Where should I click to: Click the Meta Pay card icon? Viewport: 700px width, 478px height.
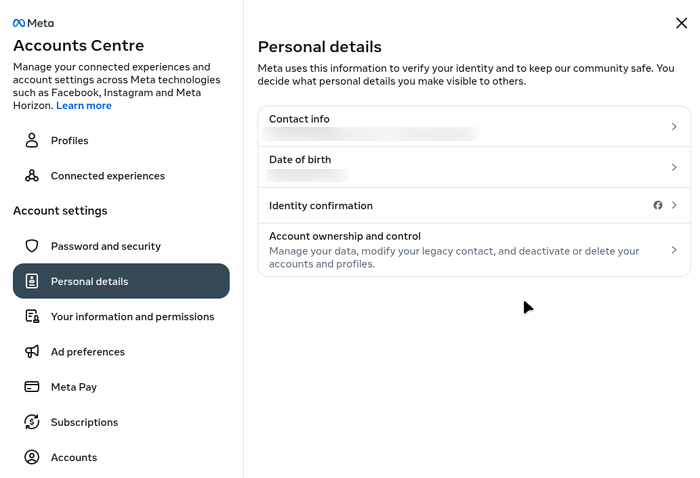point(32,387)
